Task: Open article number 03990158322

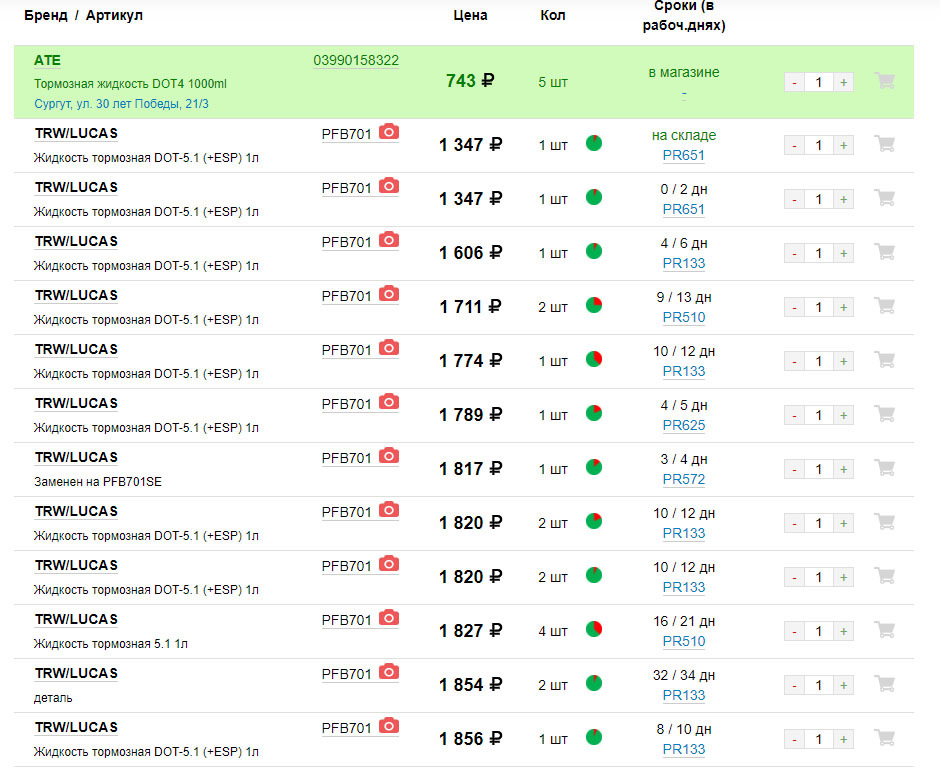Action: tap(356, 61)
